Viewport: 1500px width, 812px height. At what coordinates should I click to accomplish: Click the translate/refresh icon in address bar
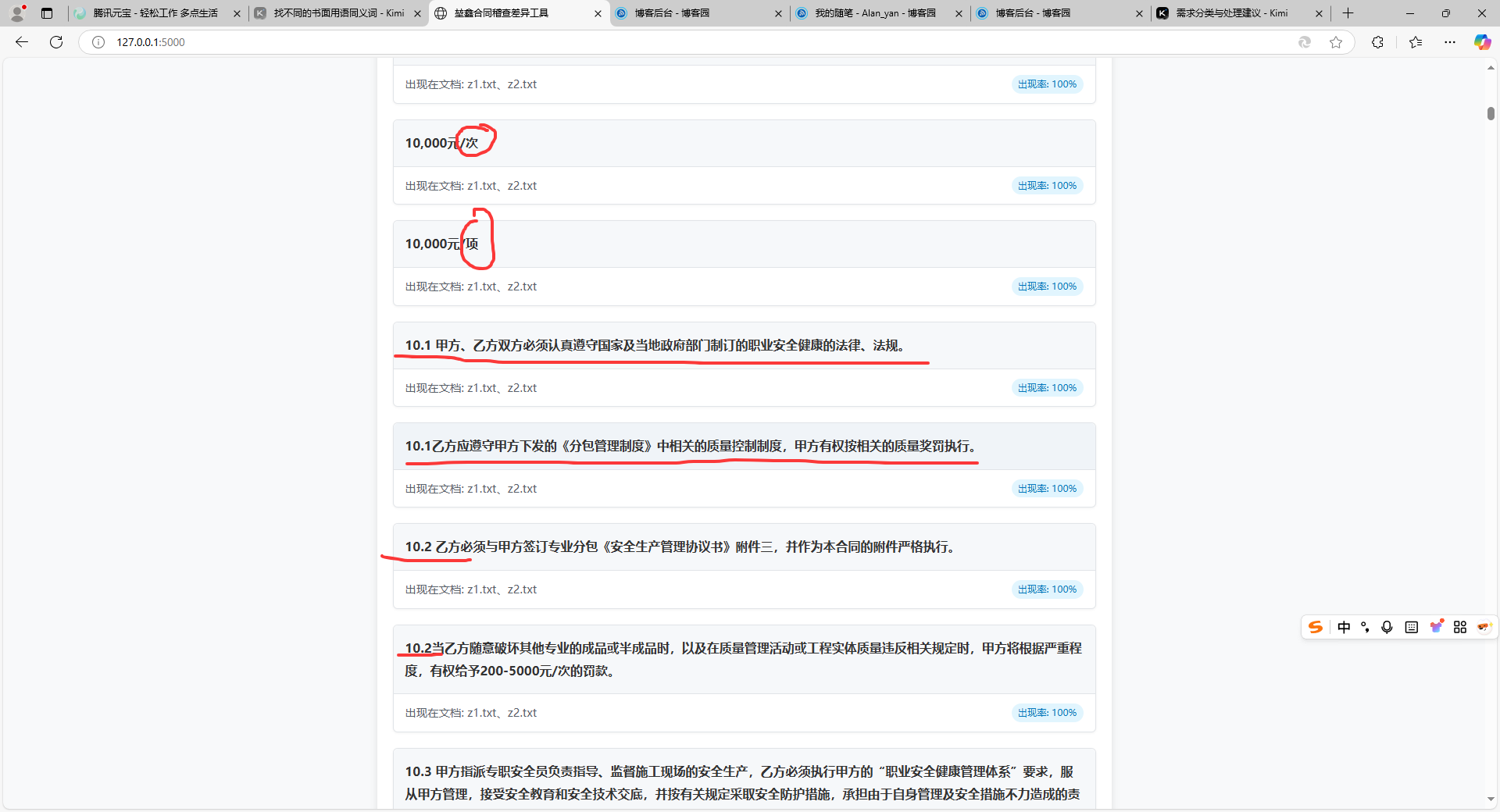pyautogui.click(x=1305, y=42)
